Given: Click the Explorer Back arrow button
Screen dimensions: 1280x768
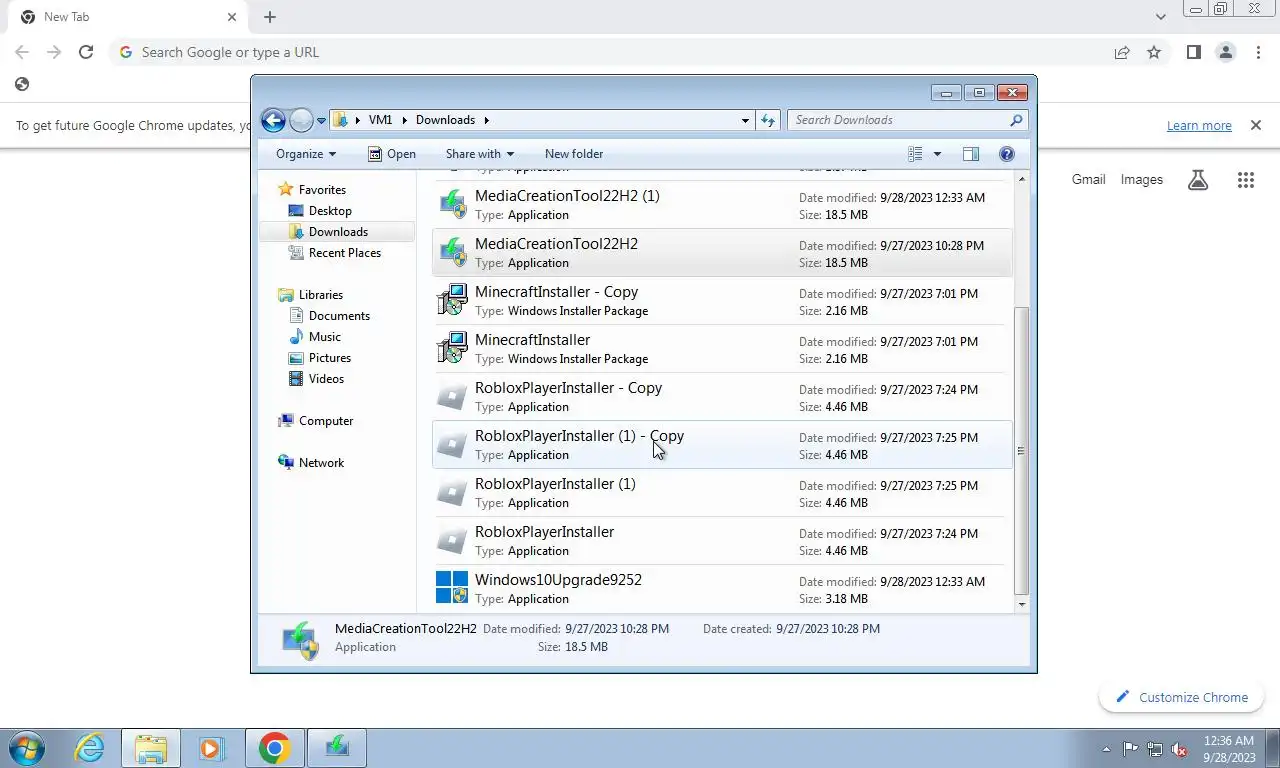Looking at the screenshot, I should point(273,121).
